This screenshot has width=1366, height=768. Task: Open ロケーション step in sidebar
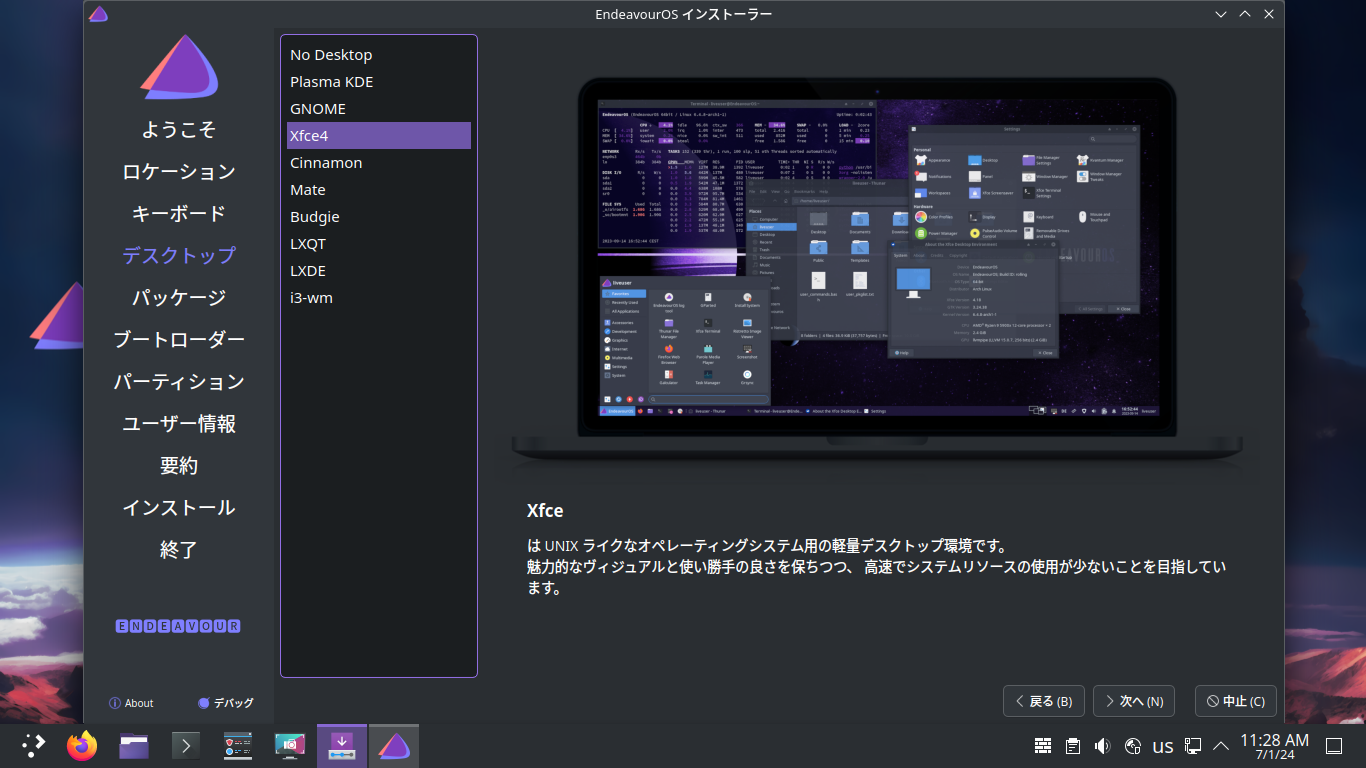tap(179, 172)
